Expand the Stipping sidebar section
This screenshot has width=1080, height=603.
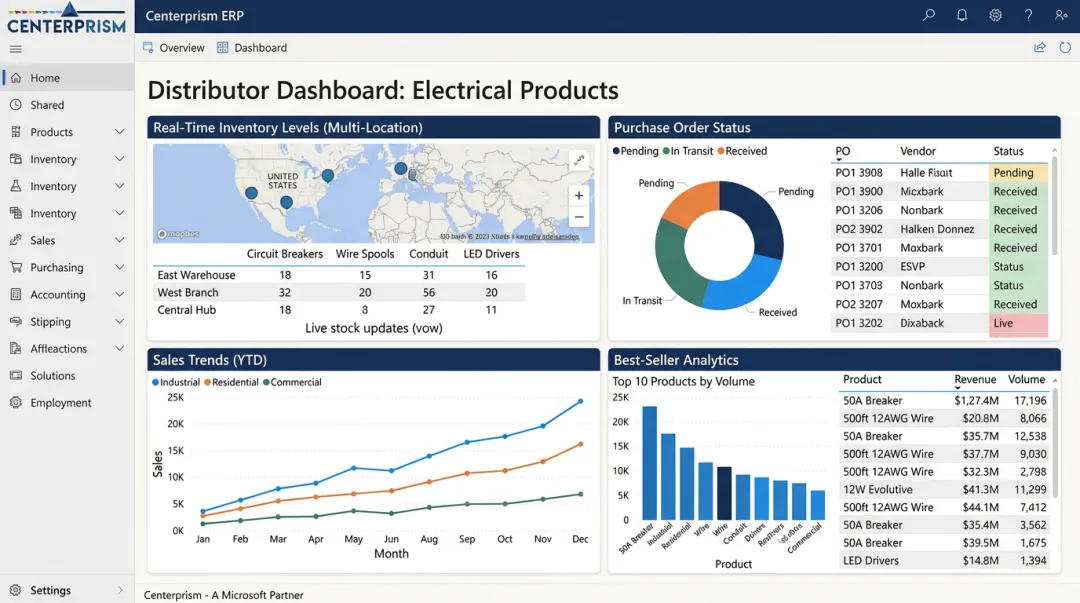click(119, 321)
